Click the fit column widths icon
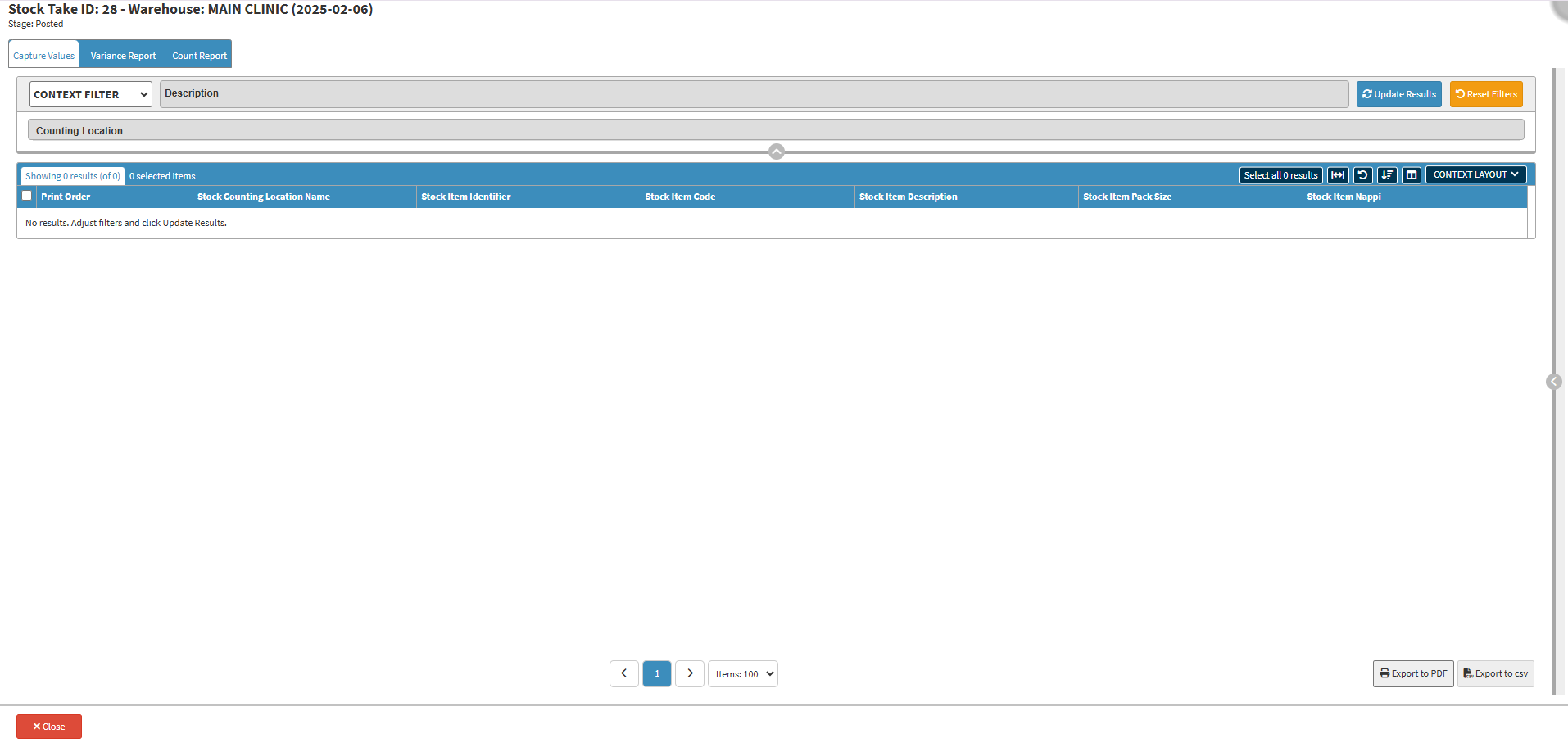 1338,175
